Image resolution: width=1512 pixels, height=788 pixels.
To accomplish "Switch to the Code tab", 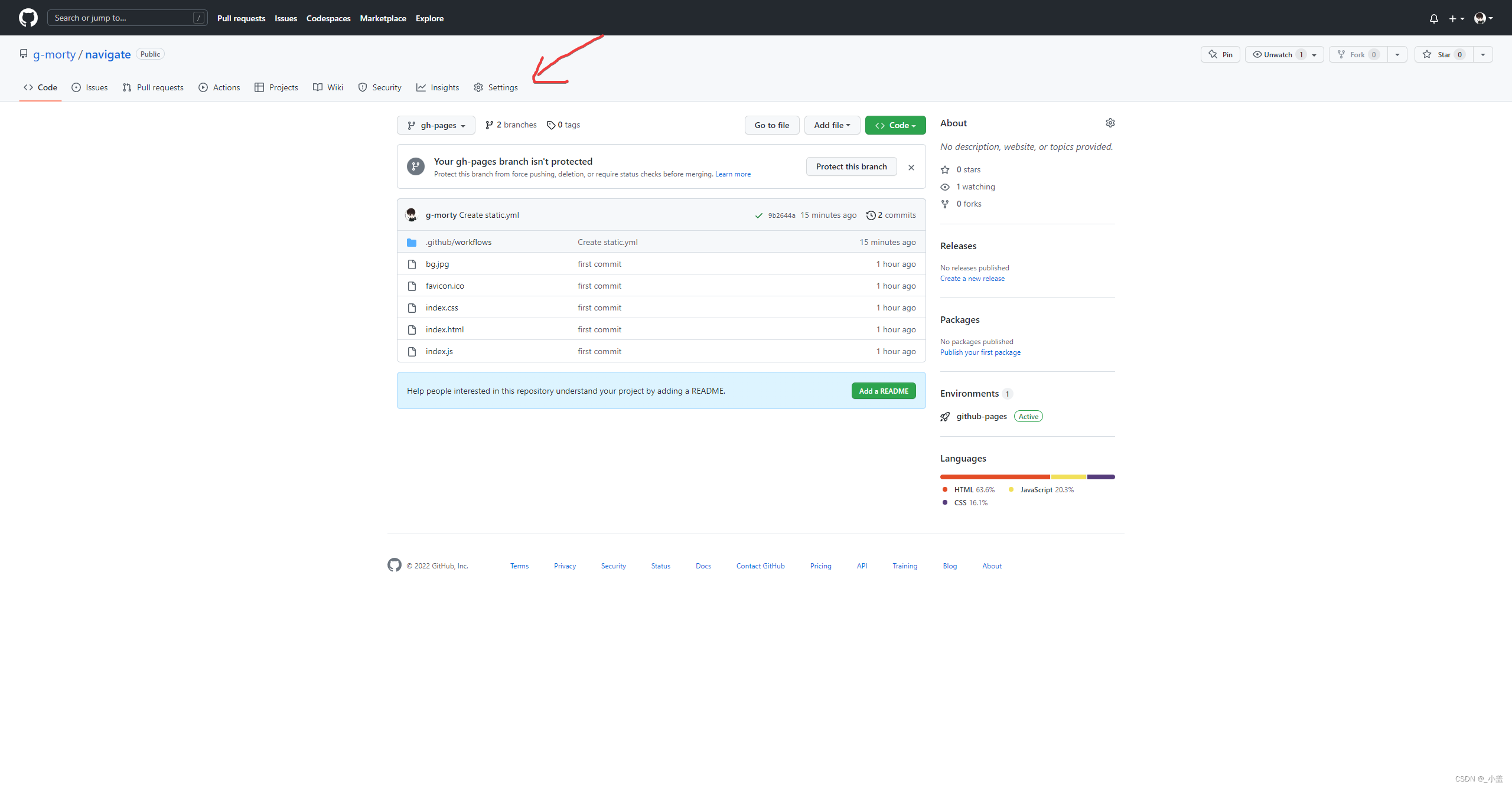I will [40, 87].
